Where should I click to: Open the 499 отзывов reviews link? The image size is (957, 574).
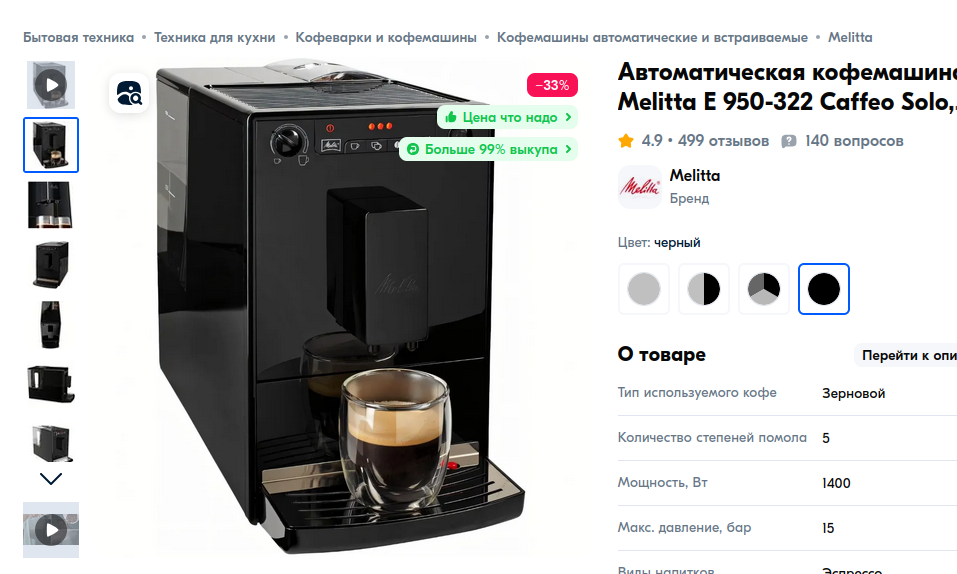click(x=723, y=141)
